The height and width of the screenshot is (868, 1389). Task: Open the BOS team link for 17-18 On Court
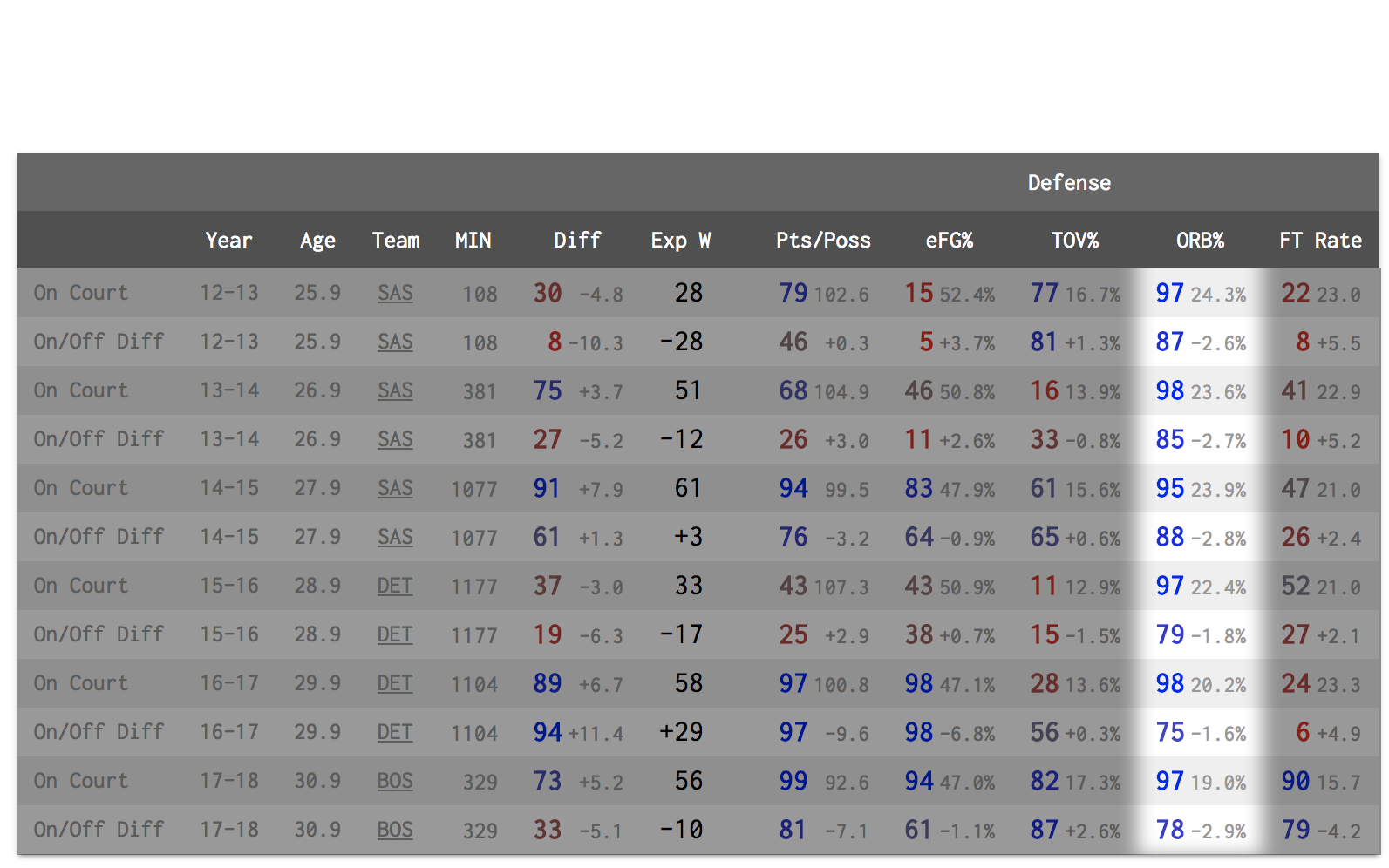tap(395, 781)
